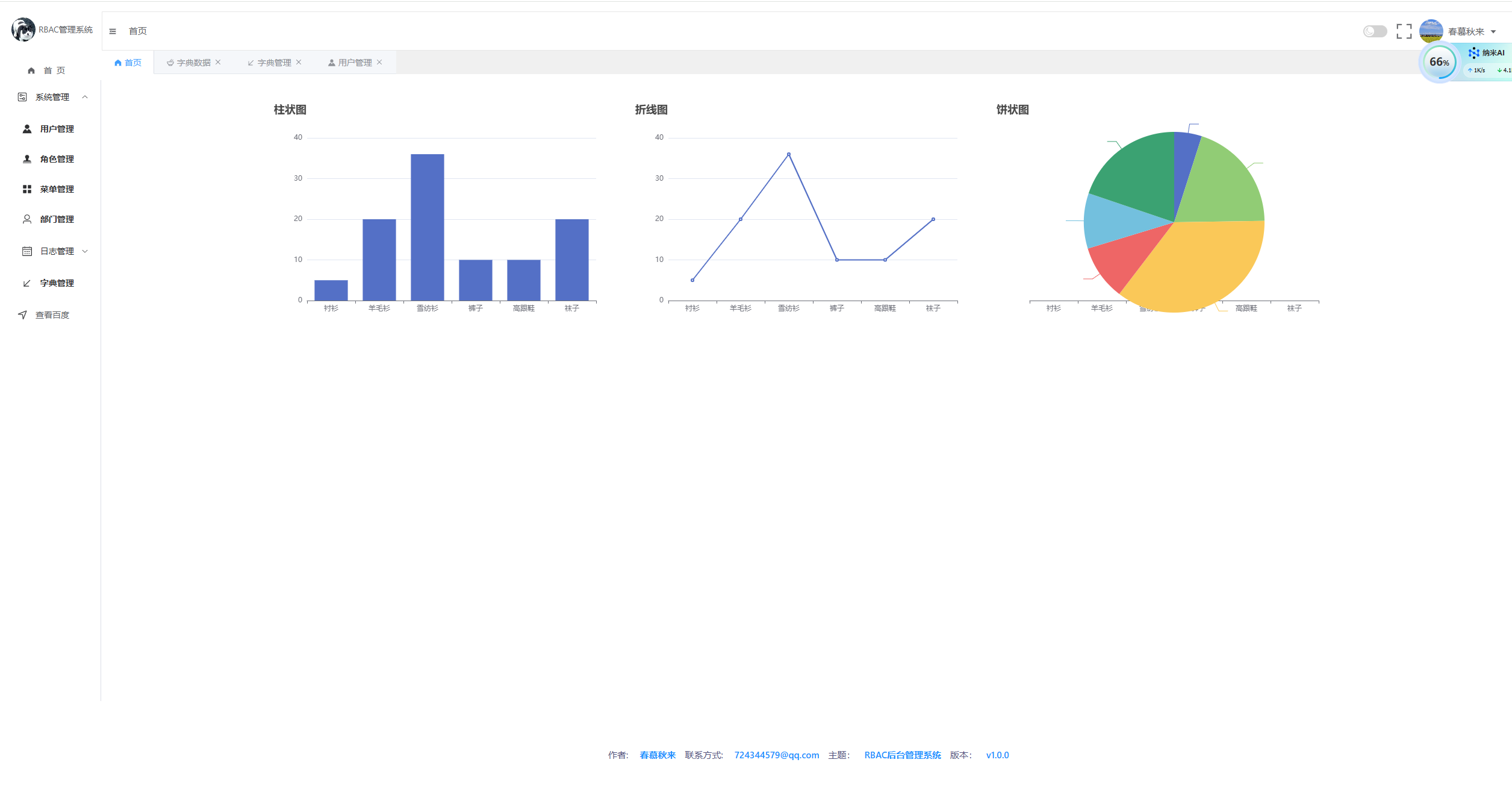
Task: Click the fullscreen icon in header
Action: pos(1404,31)
